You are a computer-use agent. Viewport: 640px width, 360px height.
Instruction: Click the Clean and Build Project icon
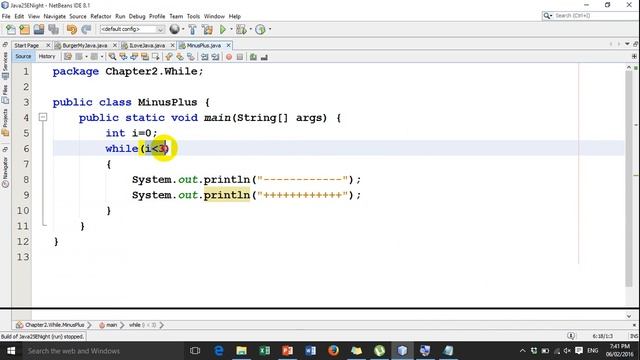207,29
